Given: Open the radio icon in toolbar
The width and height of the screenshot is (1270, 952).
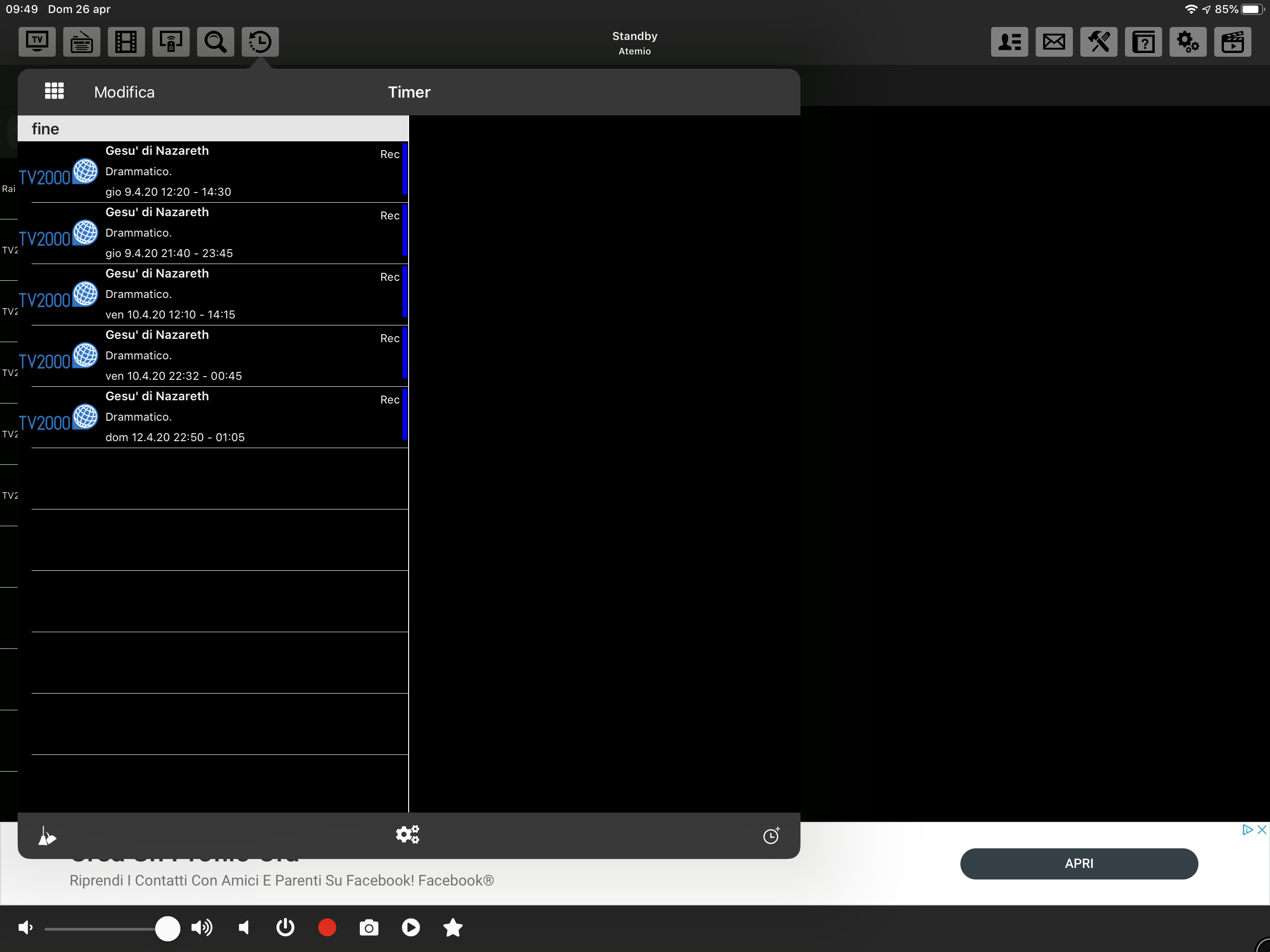Looking at the screenshot, I should pyautogui.click(x=81, y=41).
